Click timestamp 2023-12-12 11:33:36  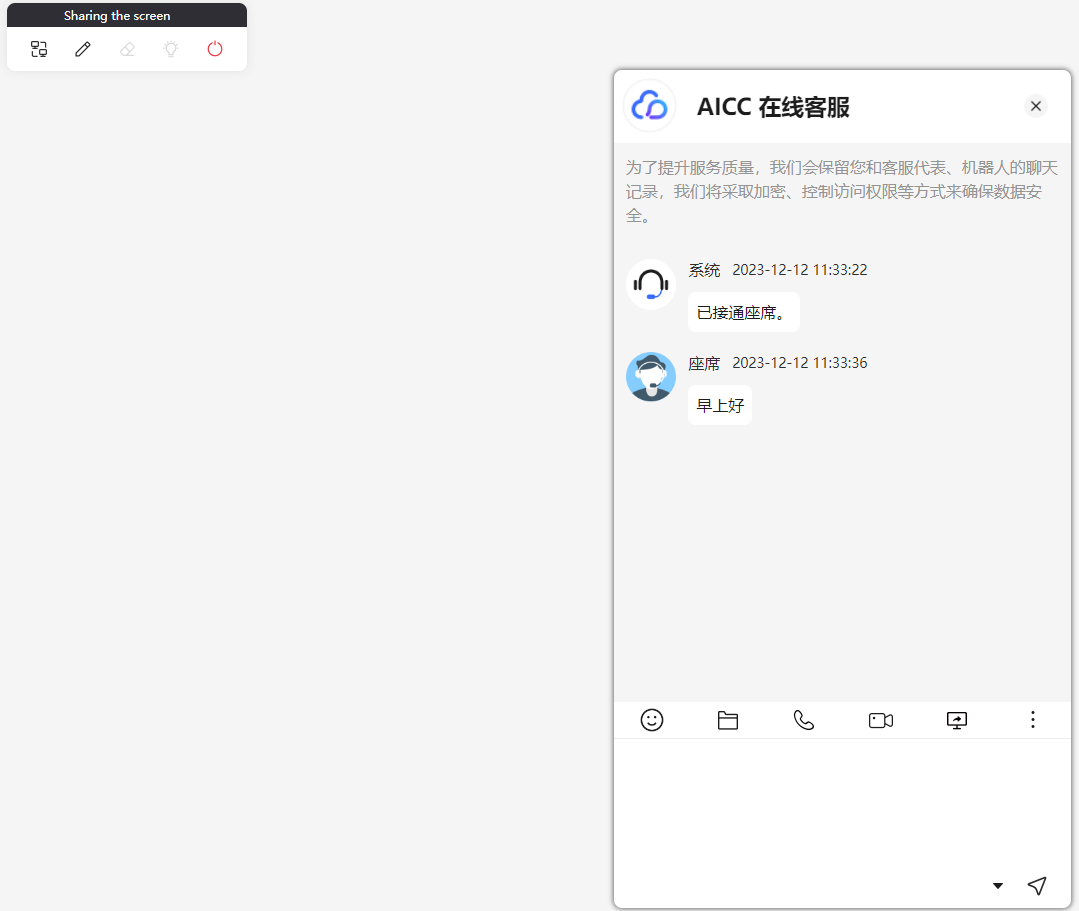point(800,363)
